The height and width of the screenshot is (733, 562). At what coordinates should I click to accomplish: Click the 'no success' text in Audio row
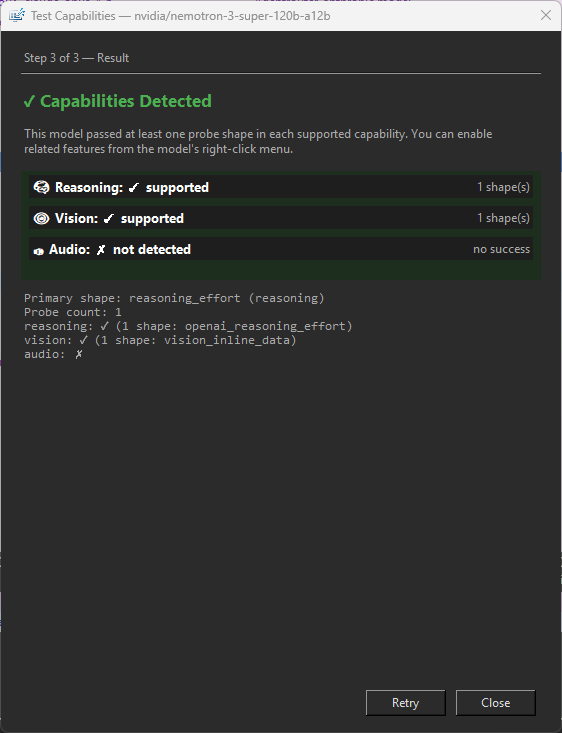pos(501,249)
